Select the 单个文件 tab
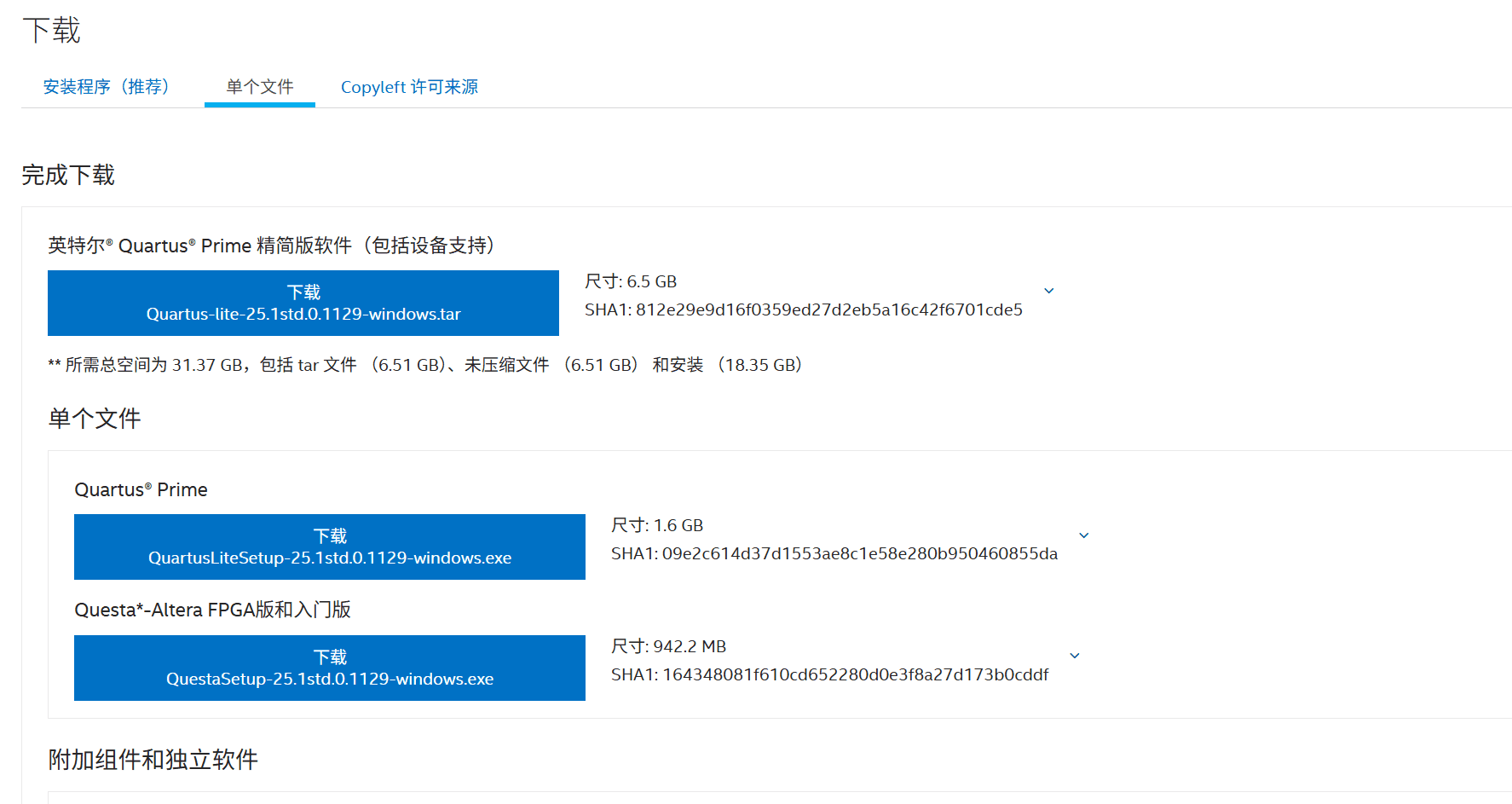This screenshot has height=804, width=1512. (260, 87)
